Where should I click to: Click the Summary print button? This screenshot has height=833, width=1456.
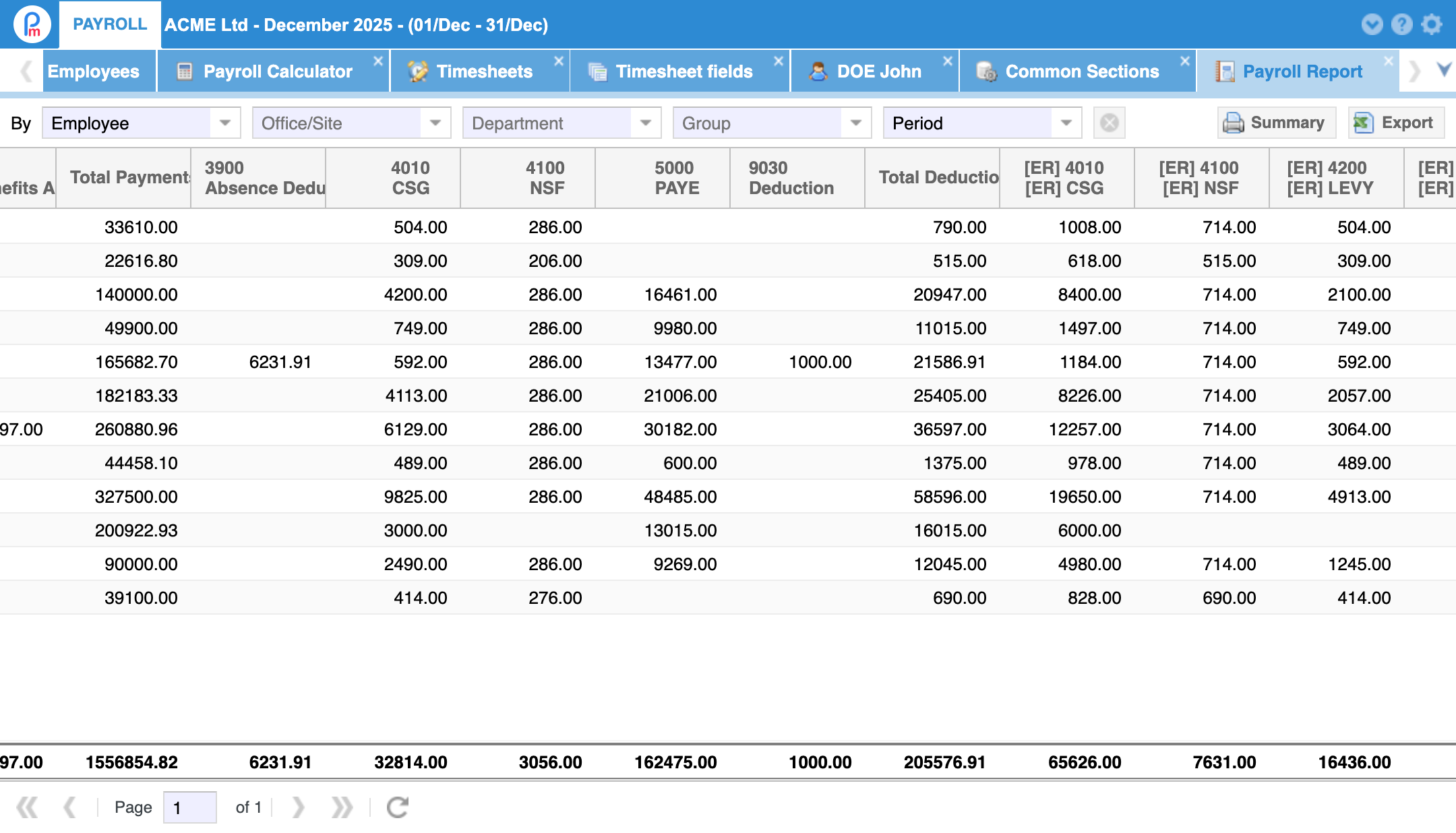1276,123
